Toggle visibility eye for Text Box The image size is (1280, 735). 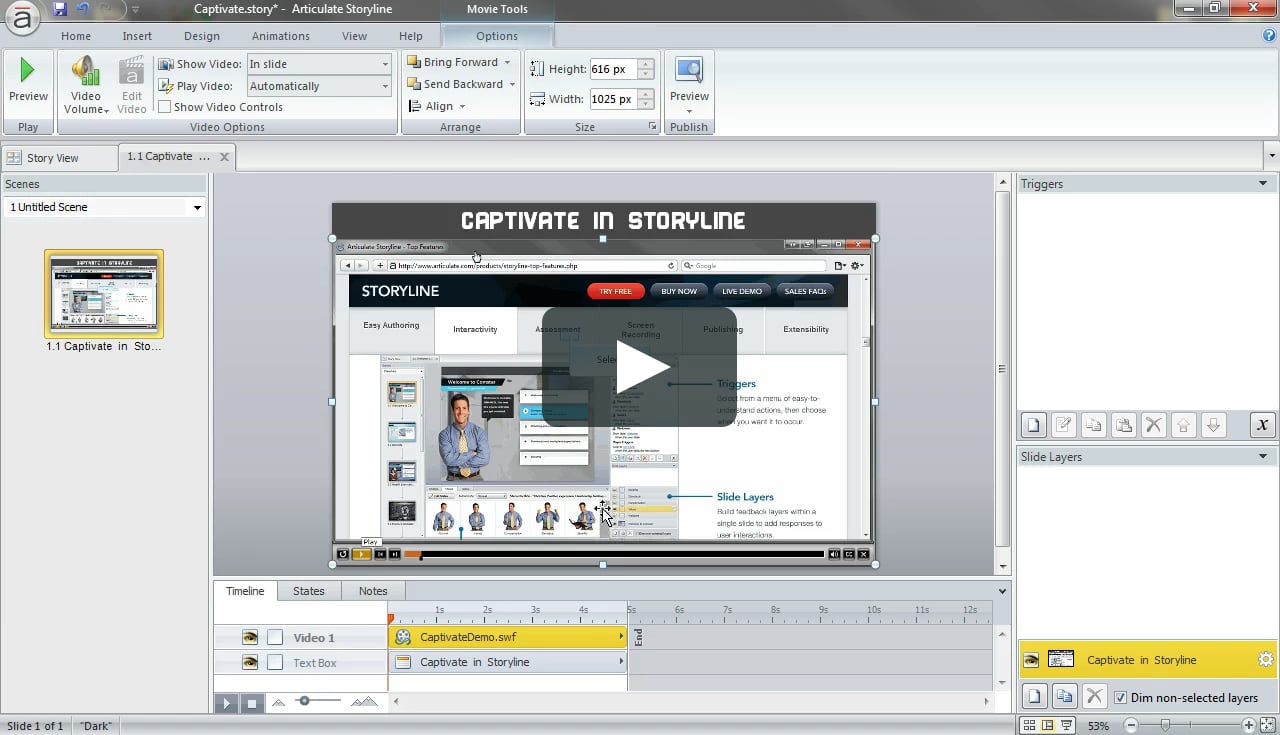pyautogui.click(x=250, y=662)
